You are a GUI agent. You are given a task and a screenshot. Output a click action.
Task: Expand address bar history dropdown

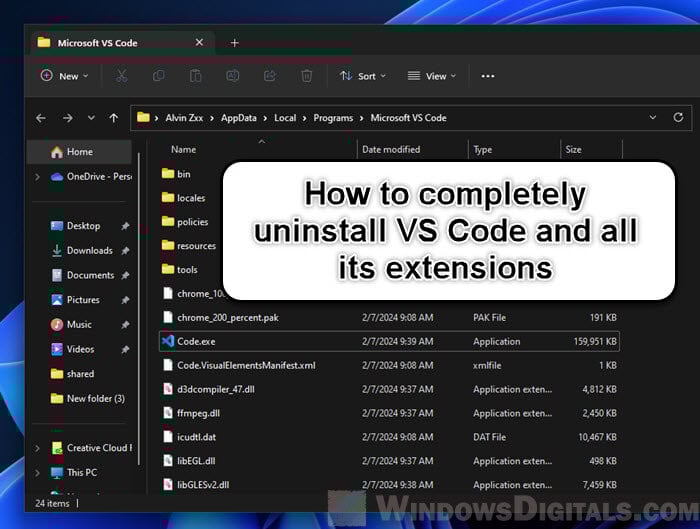coord(653,117)
